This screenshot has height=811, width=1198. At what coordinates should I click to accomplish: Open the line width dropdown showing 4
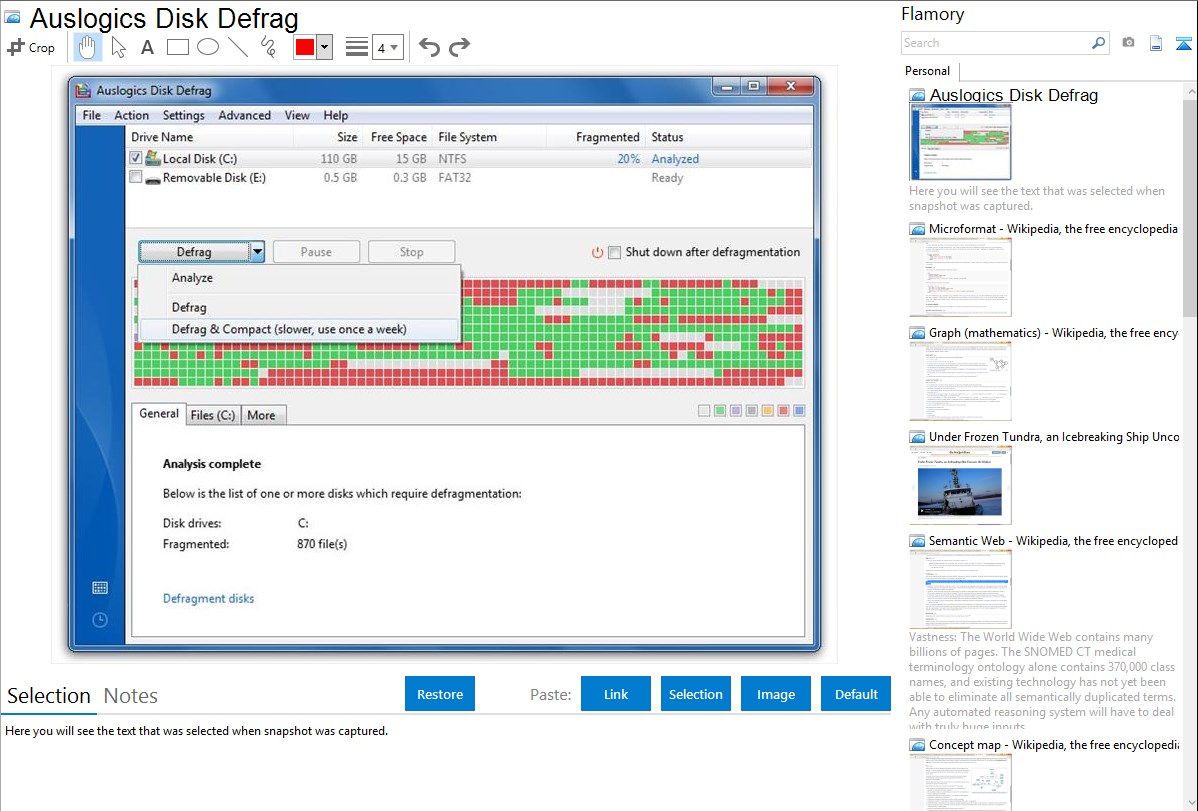point(387,48)
